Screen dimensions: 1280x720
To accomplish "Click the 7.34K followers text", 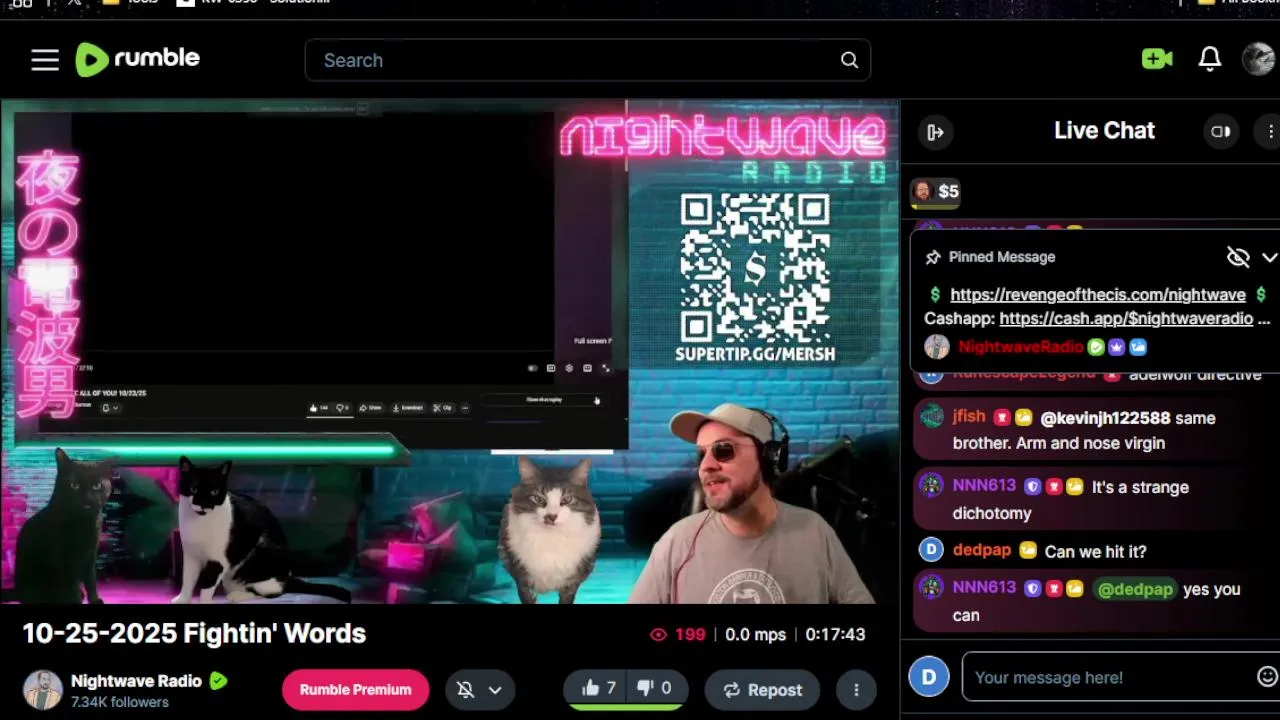I will (x=120, y=702).
